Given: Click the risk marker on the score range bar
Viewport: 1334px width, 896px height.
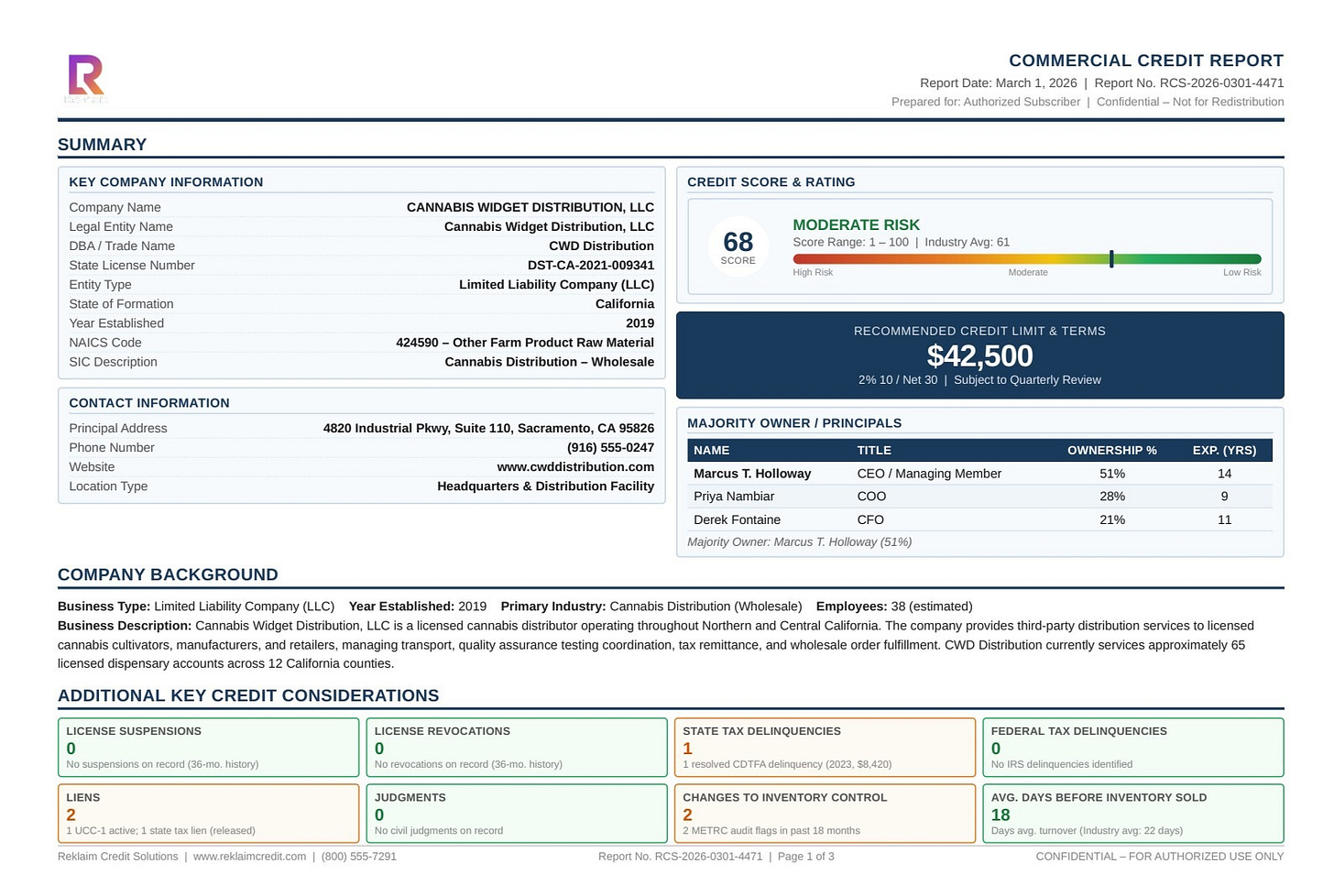Looking at the screenshot, I should point(1111,259).
